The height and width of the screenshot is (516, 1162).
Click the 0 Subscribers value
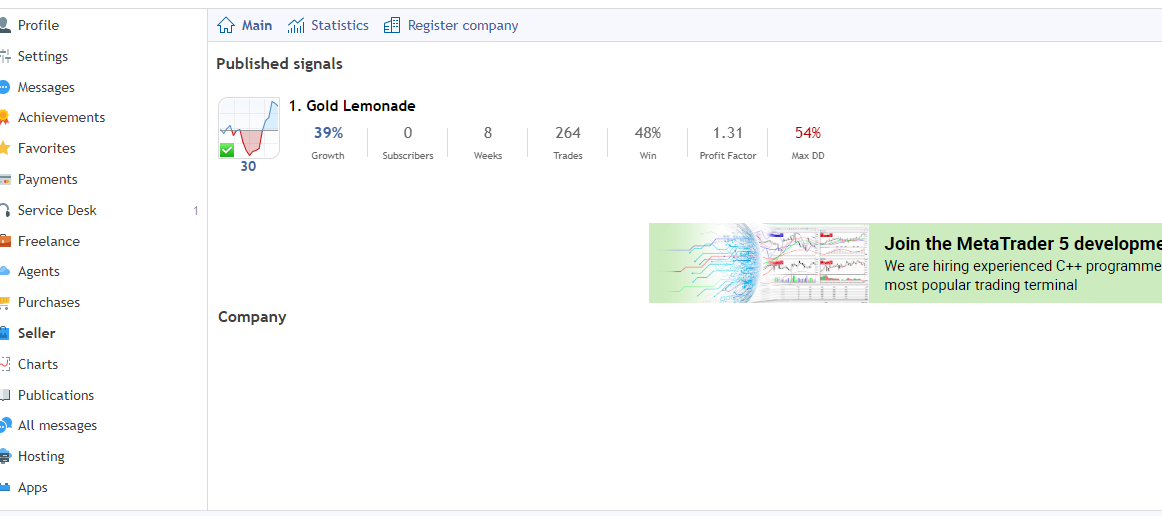click(x=408, y=133)
